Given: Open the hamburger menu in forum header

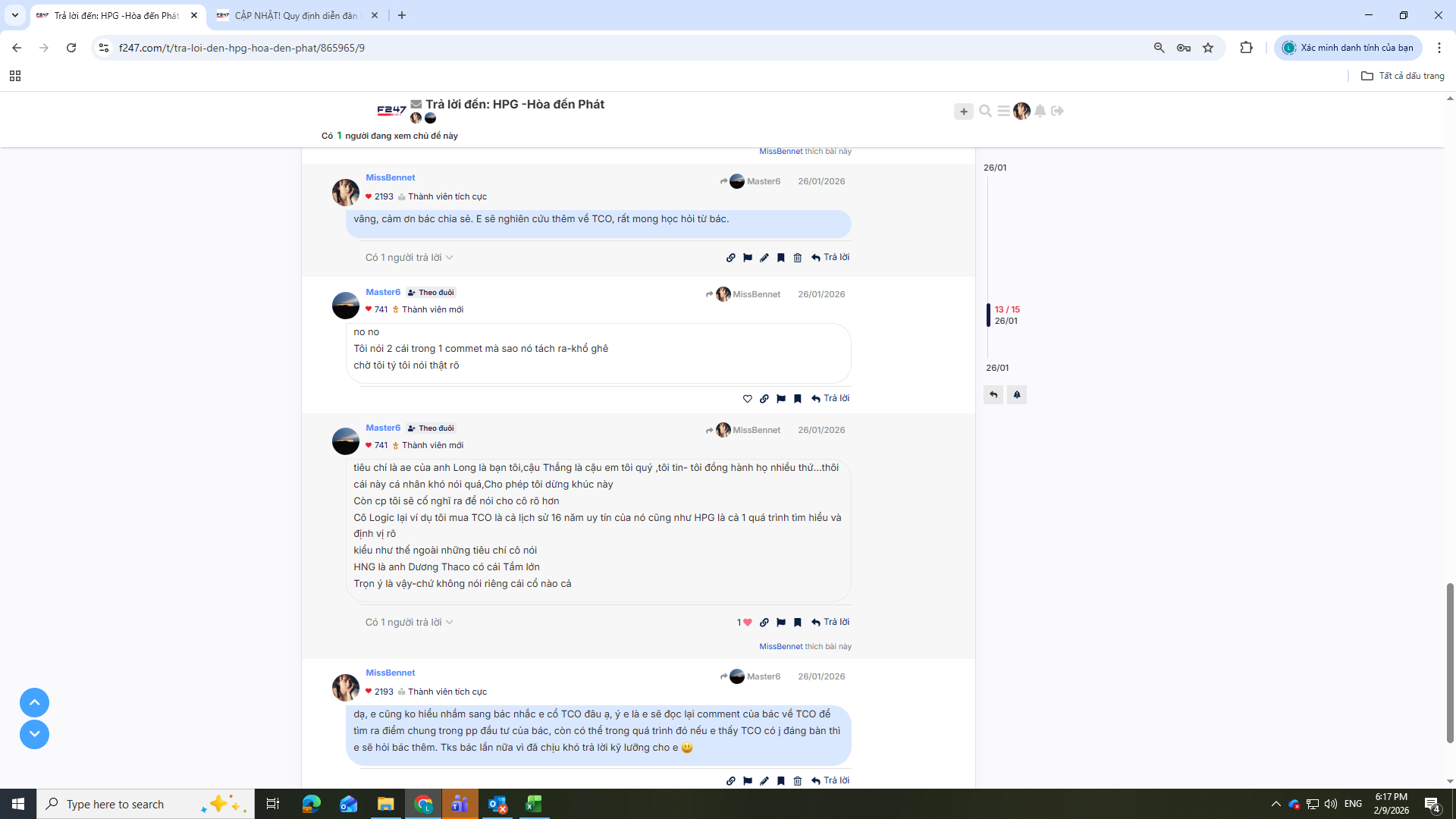Looking at the screenshot, I should [x=1003, y=111].
